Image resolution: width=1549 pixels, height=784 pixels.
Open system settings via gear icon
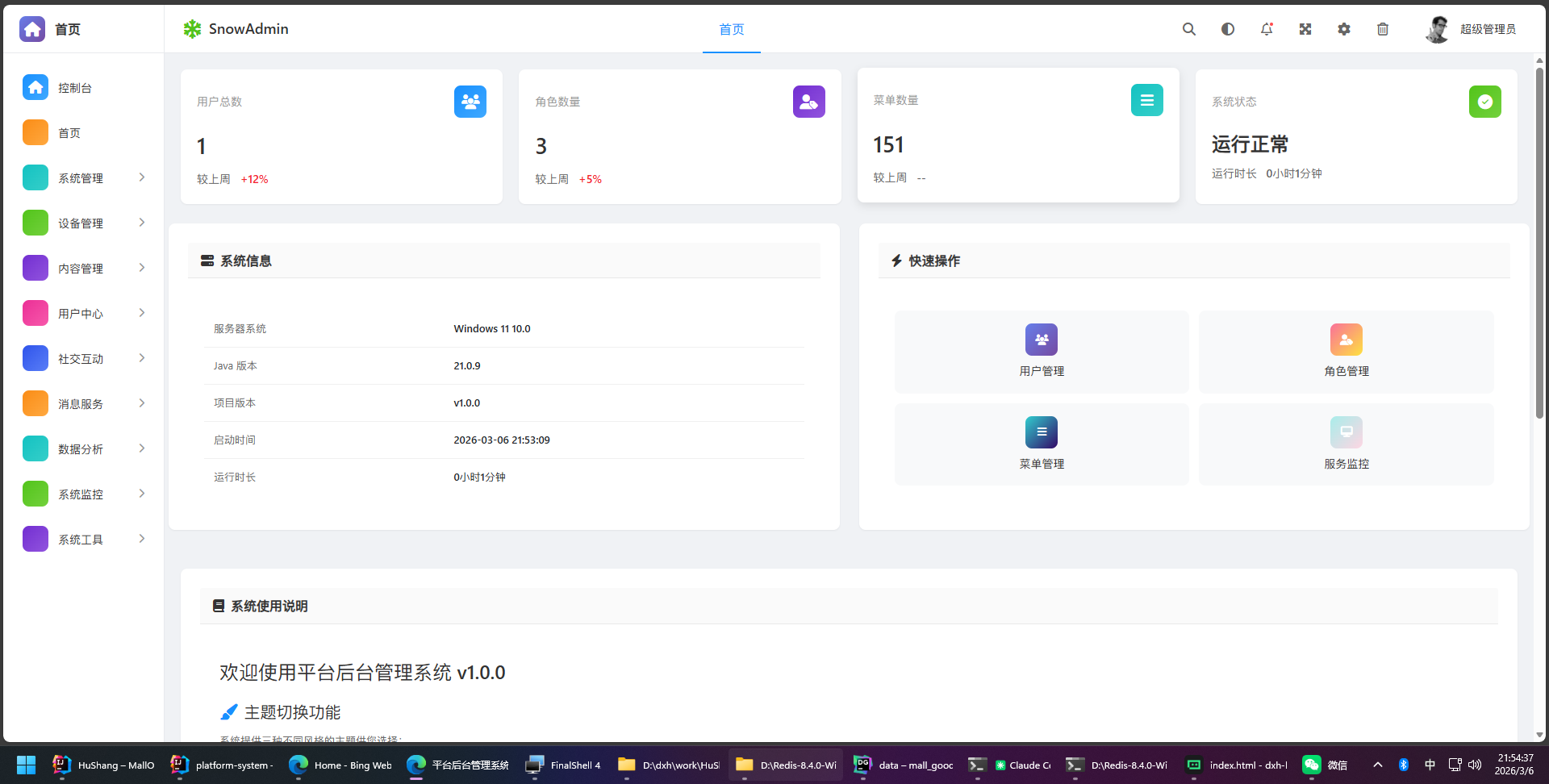(1343, 29)
